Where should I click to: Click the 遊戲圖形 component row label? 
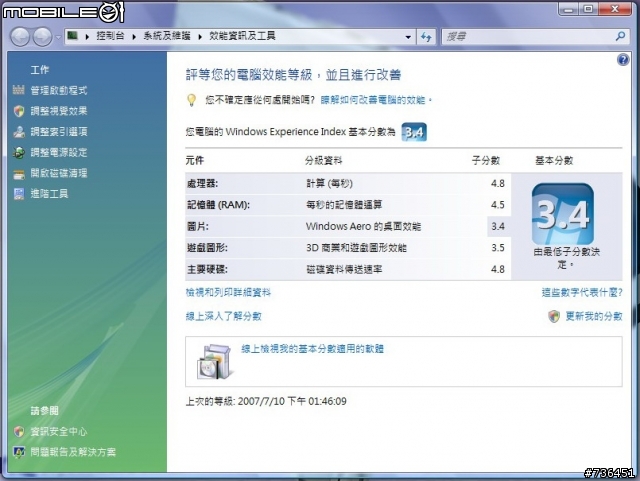pos(207,248)
